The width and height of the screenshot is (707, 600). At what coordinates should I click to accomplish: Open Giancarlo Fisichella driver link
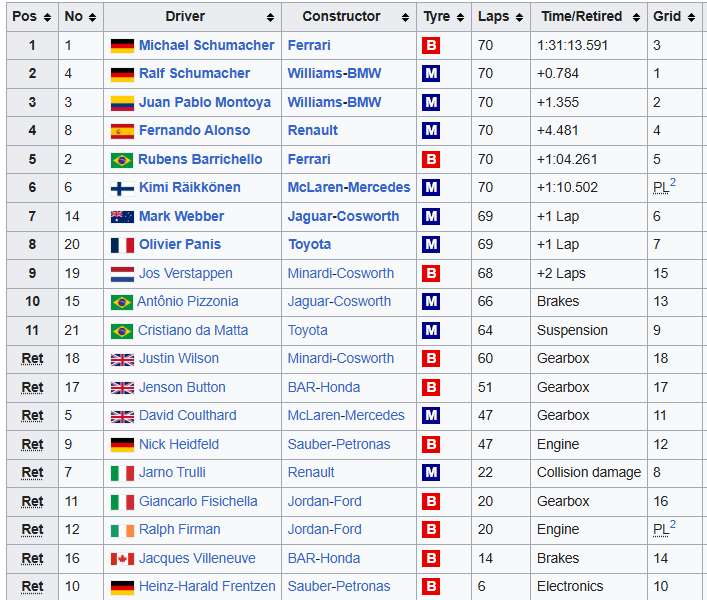[198, 501]
